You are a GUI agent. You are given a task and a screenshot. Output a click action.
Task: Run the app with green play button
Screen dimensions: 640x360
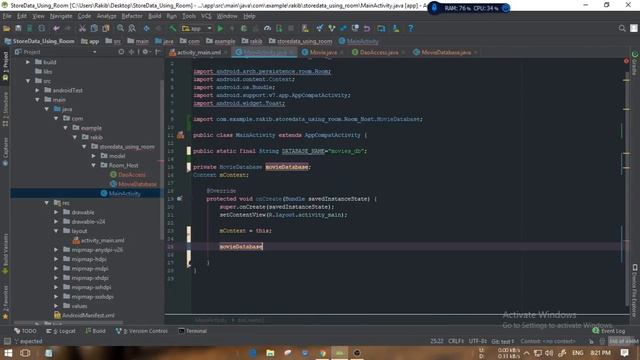click(220, 28)
